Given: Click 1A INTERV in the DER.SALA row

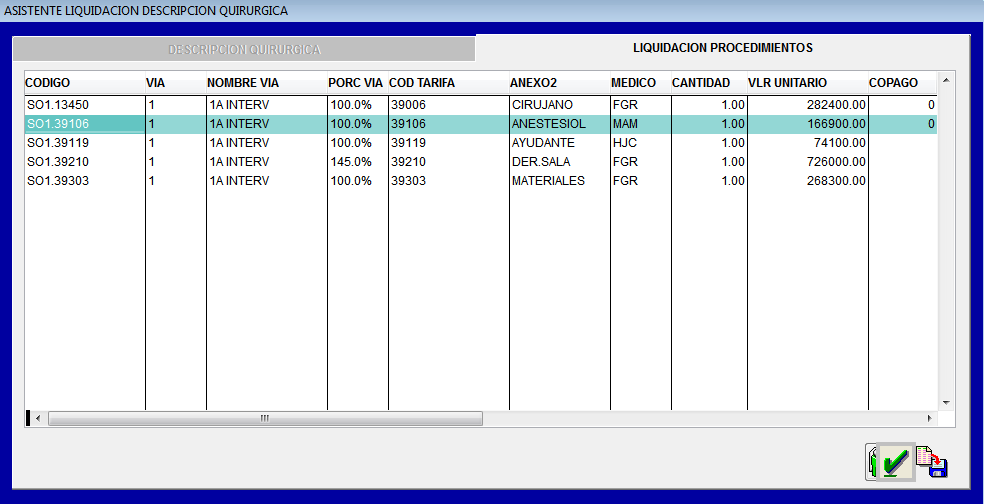Looking at the screenshot, I should coord(267,161).
